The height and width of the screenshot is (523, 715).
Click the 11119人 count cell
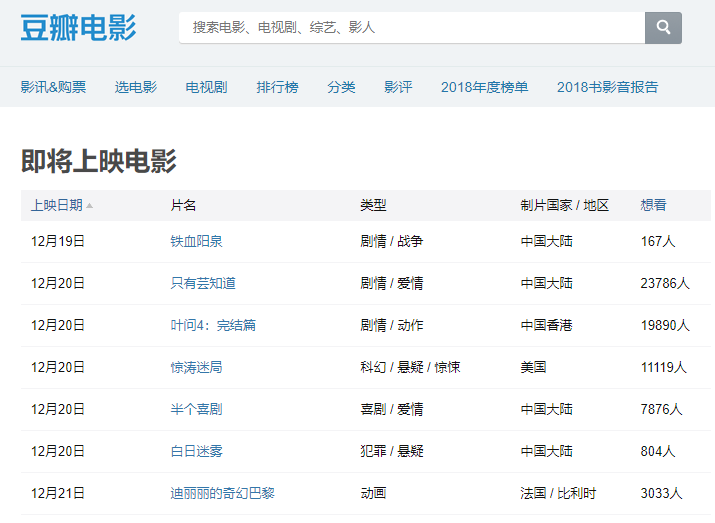663,367
